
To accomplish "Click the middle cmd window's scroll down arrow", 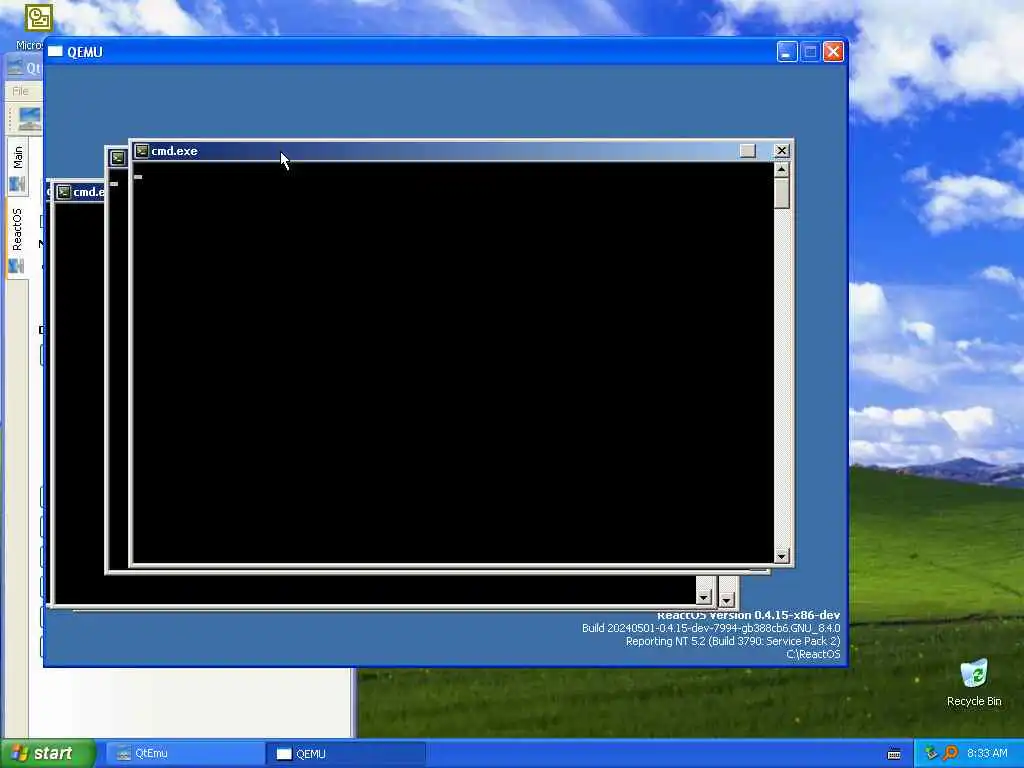I will (727, 599).
